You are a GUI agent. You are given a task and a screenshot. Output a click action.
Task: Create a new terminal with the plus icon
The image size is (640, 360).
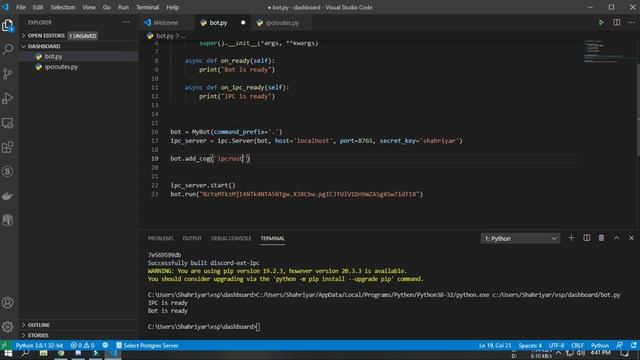tap(571, 238)
